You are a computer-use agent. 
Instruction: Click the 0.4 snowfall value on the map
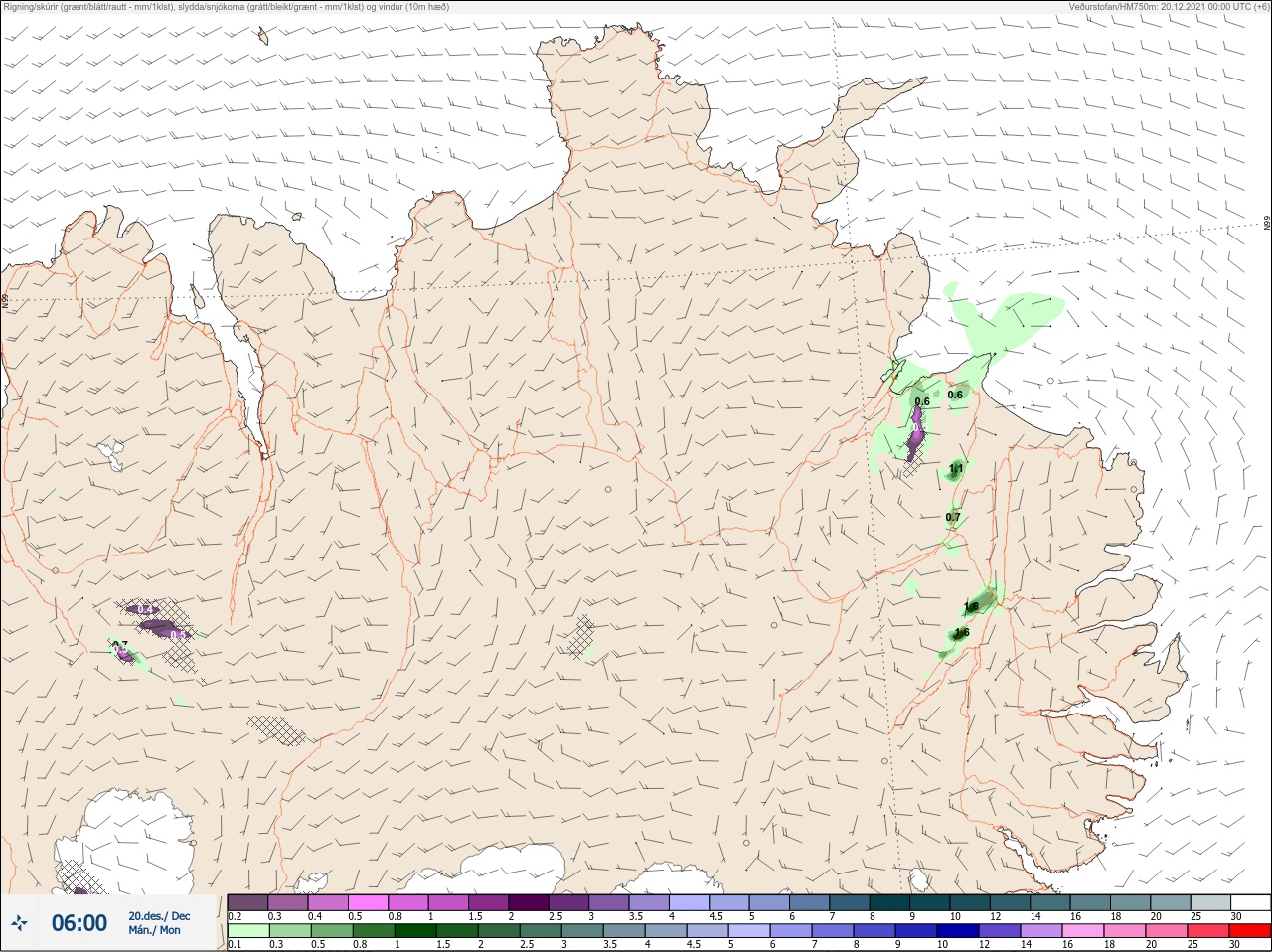pos(145,609)
